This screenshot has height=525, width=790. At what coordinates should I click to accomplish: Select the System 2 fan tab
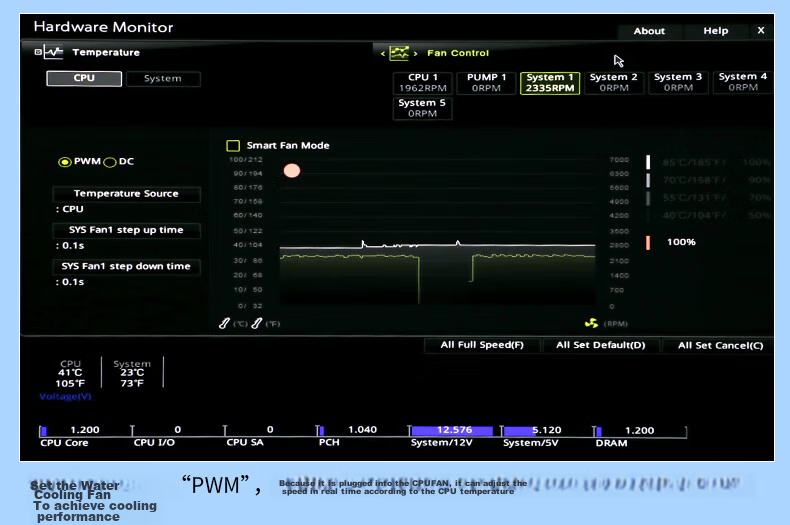tap(614, 82)
